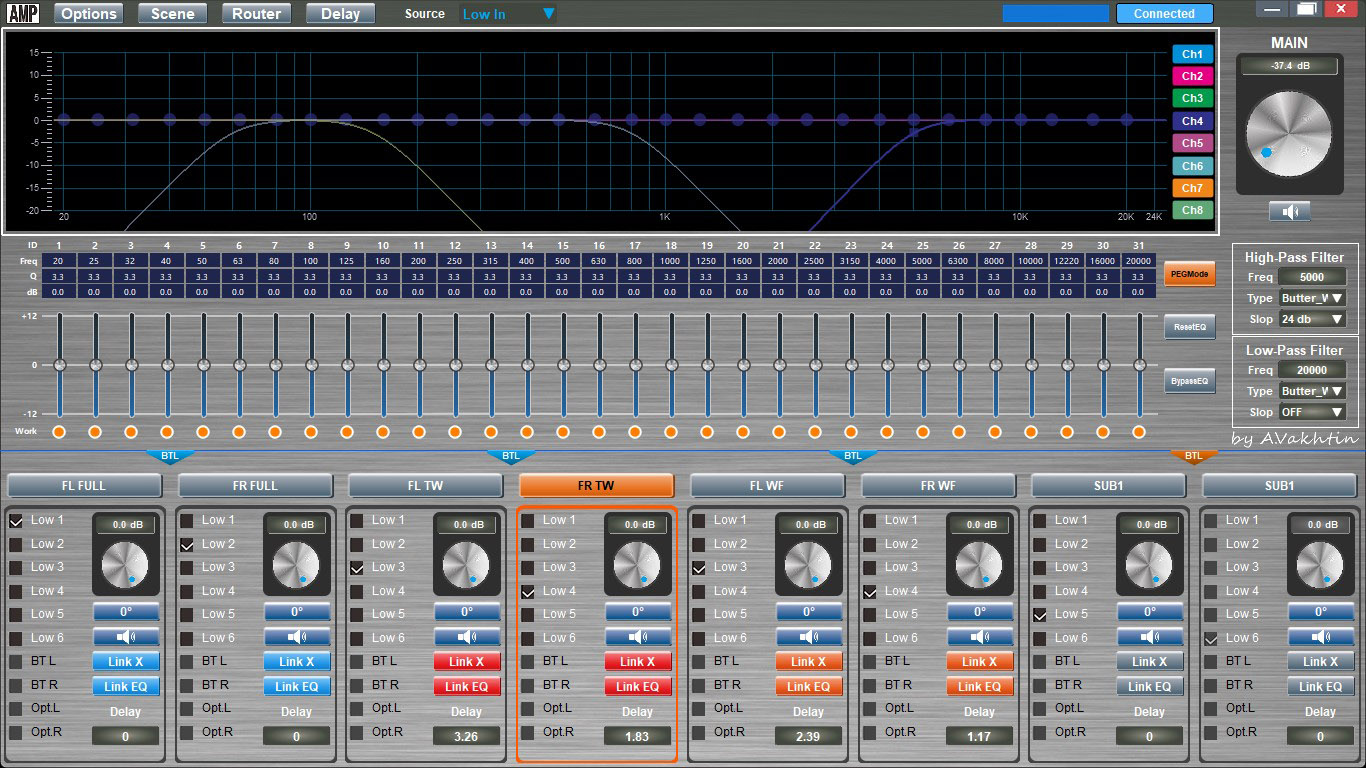Click the BypassEQ button
This screenshot has width=1366, height=768.
pos(1190,381)
